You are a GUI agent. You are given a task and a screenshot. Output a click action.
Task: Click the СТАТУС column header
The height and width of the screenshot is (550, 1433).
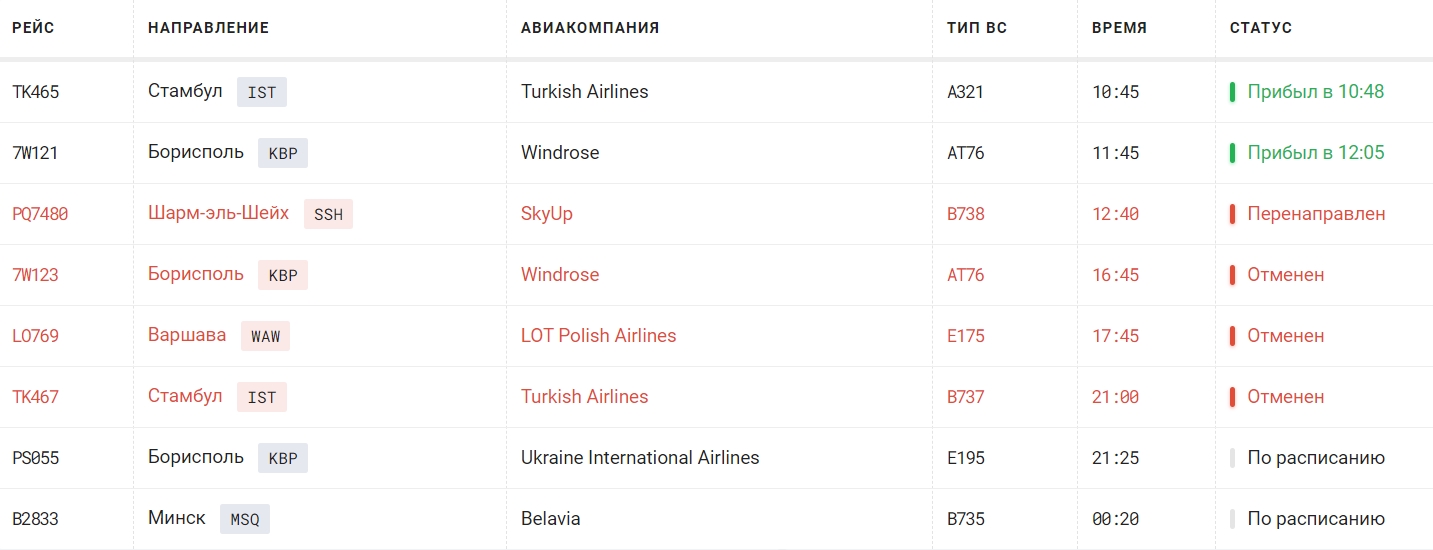(1260, 28)
